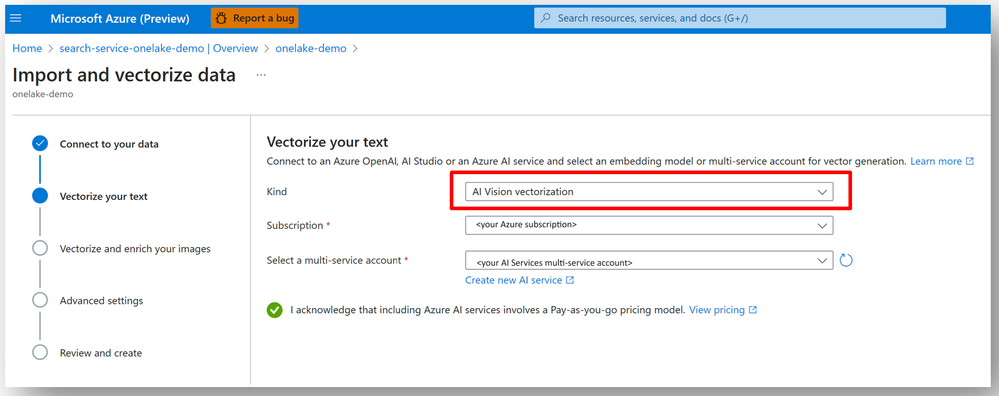Open the ellipsis menu beside page title
The height and width of the screenshot is (396, 999).
(261, 75)
